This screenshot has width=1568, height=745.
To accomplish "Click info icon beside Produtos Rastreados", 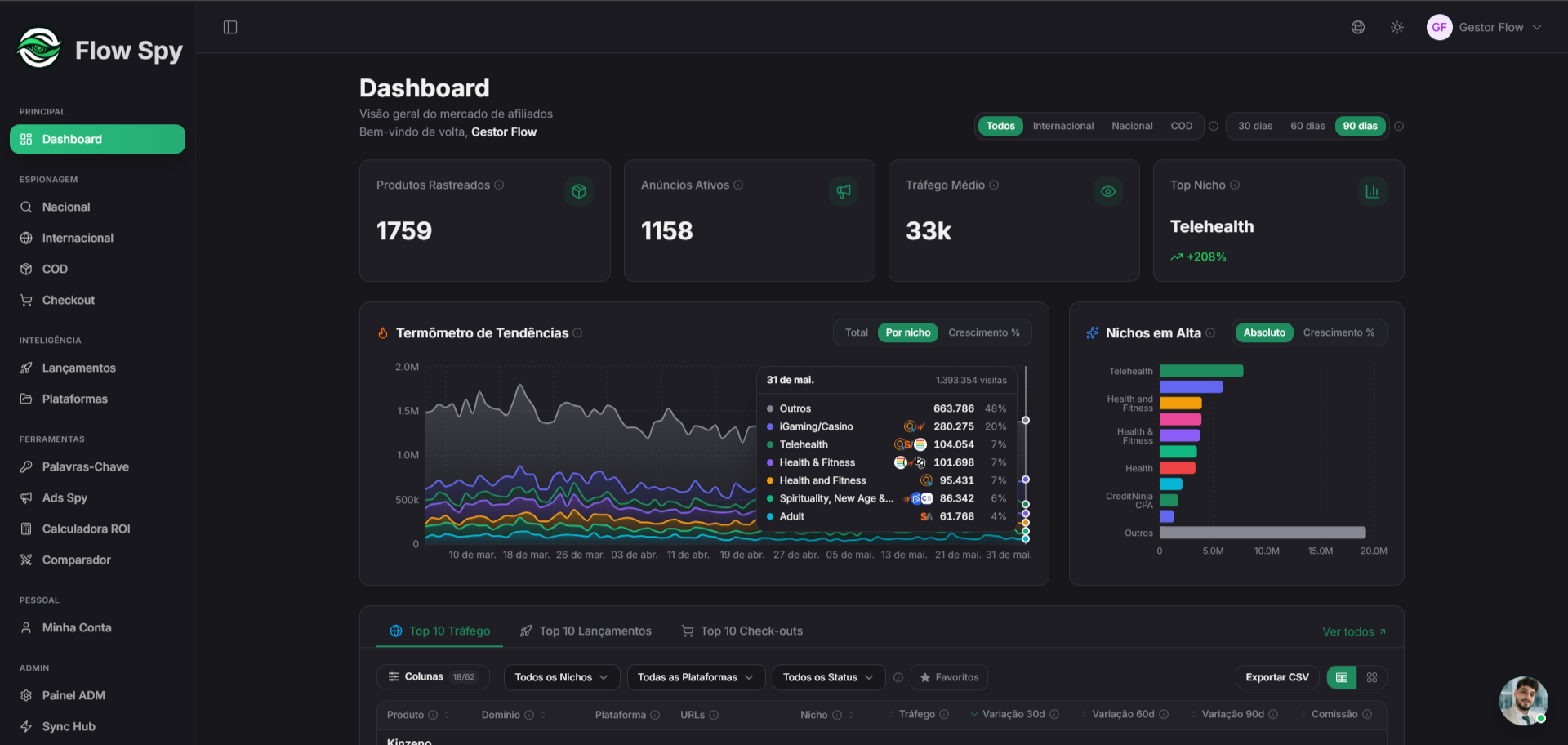I will [499, 185].
